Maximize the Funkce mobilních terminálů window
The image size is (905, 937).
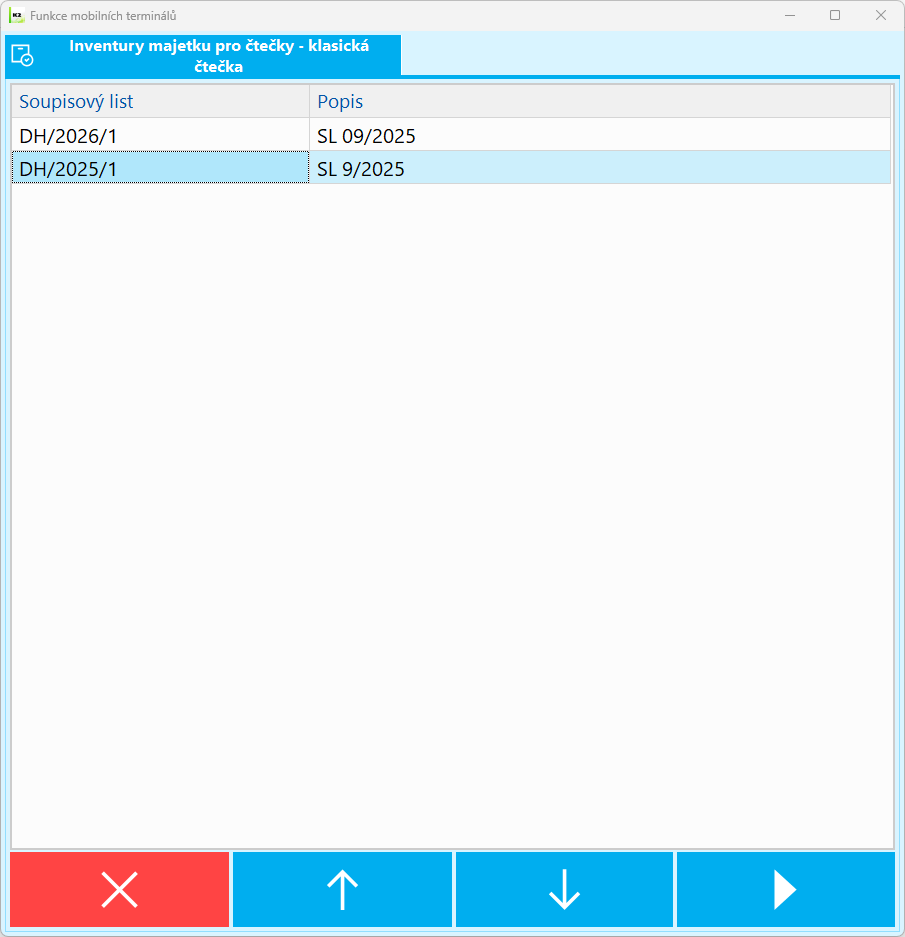pos(835,16)
